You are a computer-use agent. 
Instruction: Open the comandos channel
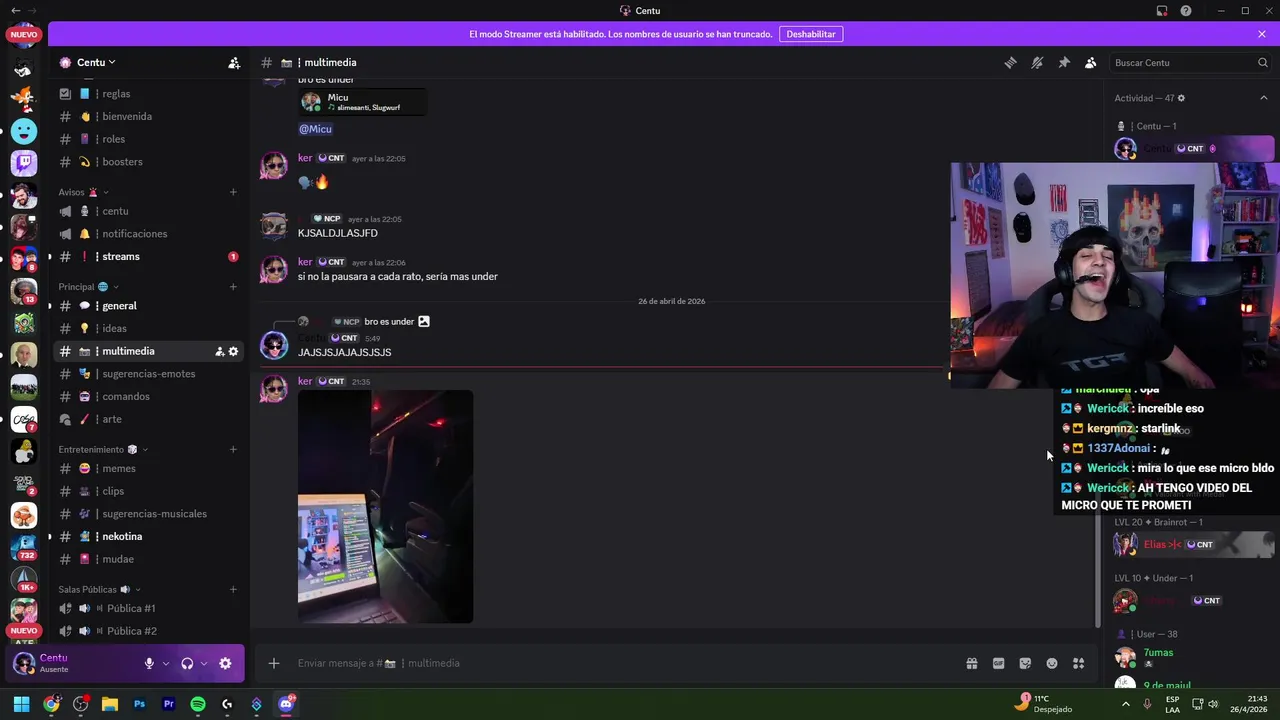(150, 397)
